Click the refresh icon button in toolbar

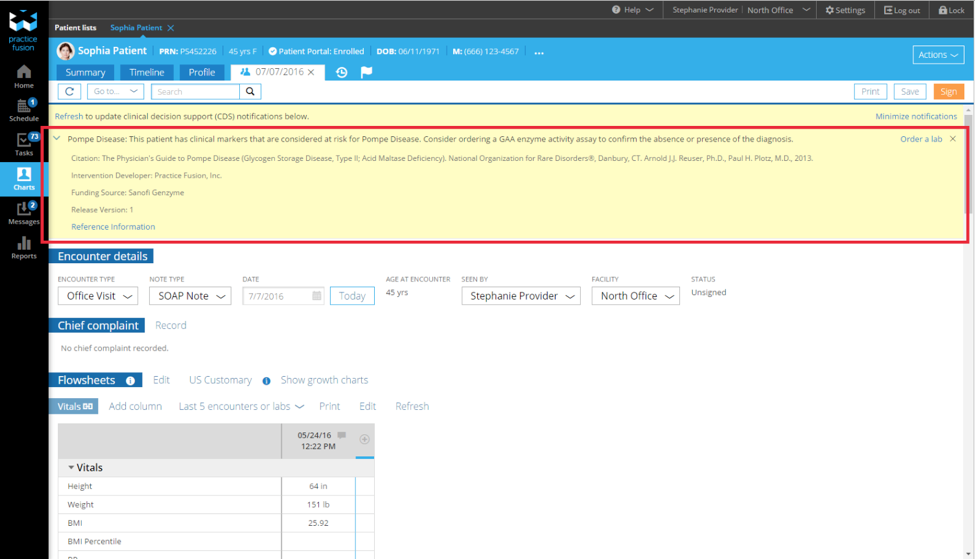pos(69,91)
